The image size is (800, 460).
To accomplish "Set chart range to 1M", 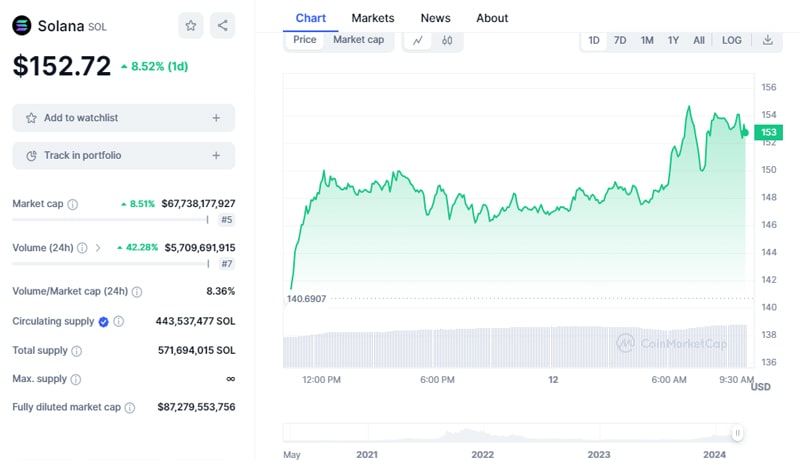I will (647, 40).
